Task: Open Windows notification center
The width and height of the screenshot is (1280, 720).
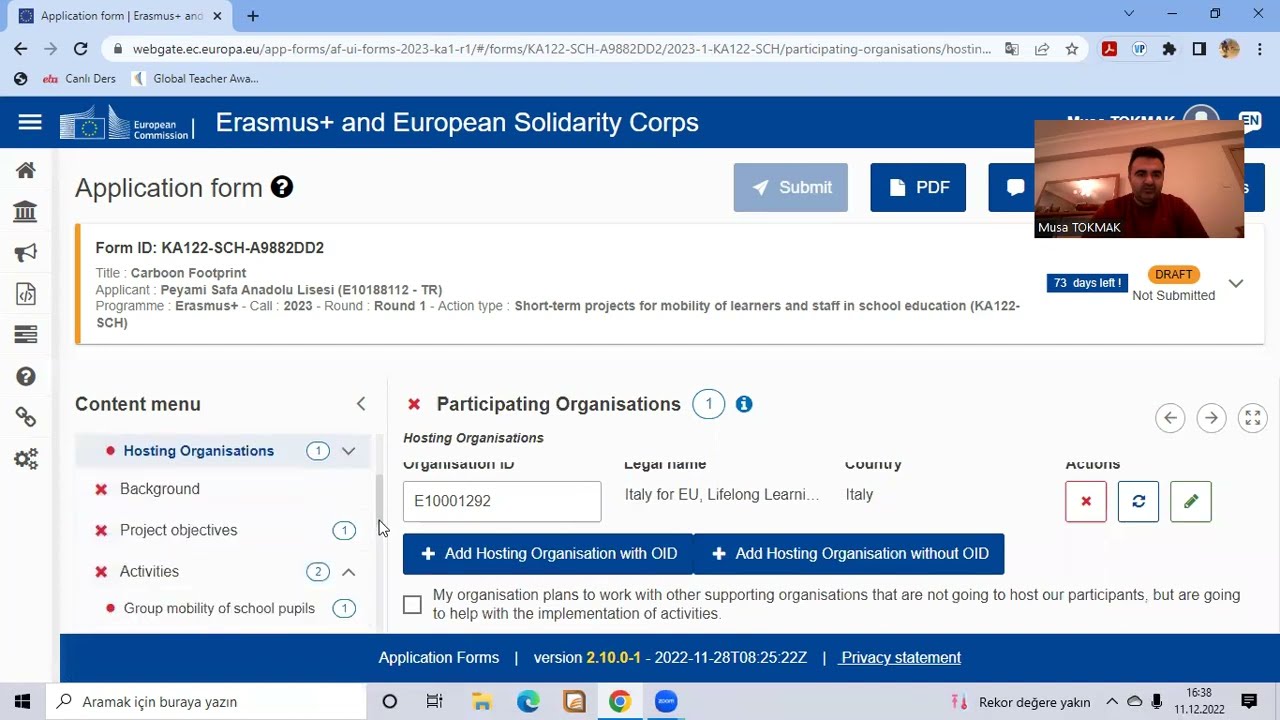Action: point(1249,701)
